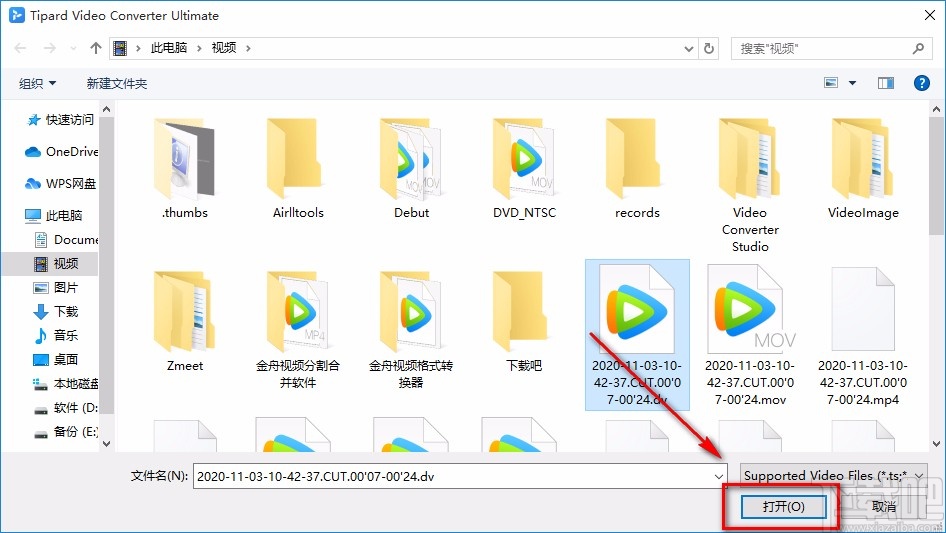Cancel the dialog with 取消
Screen dimensions: 946x533
[x=884, y=506]
